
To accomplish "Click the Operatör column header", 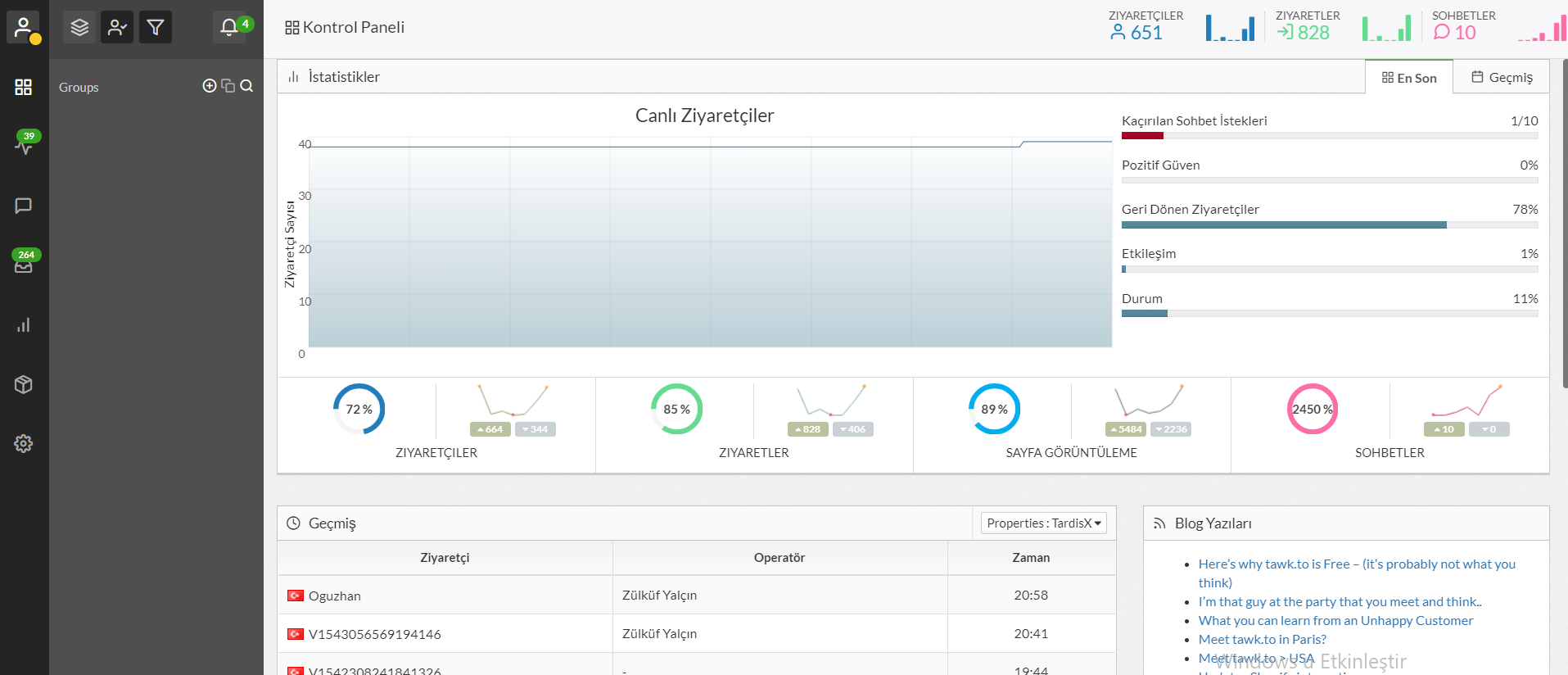I will [x=779, y=557].
